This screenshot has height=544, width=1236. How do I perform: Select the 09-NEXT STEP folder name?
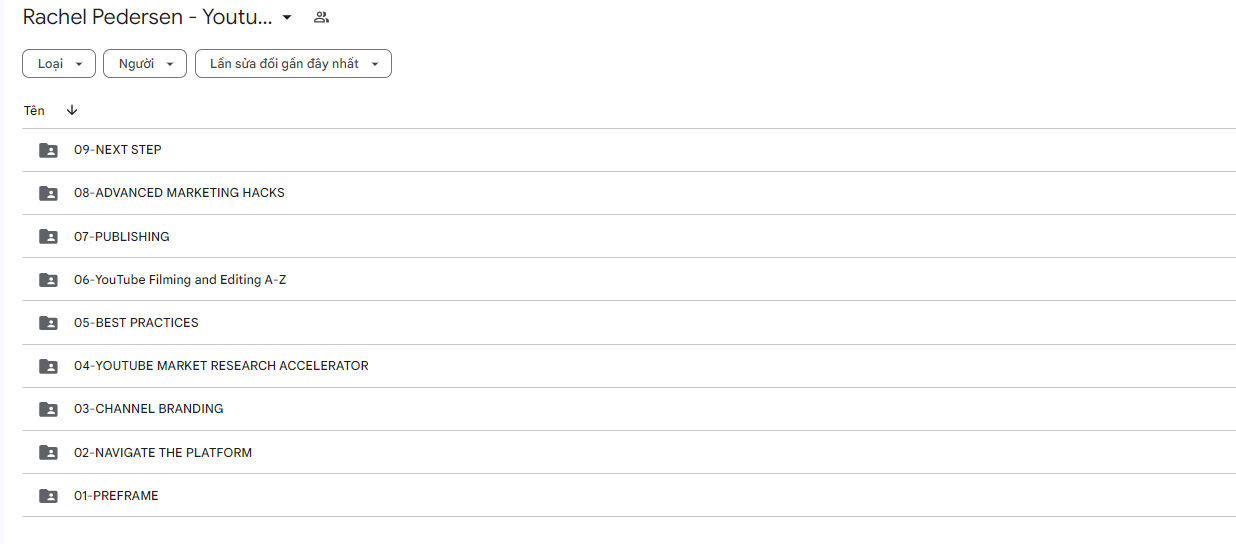tap(118, 150)
